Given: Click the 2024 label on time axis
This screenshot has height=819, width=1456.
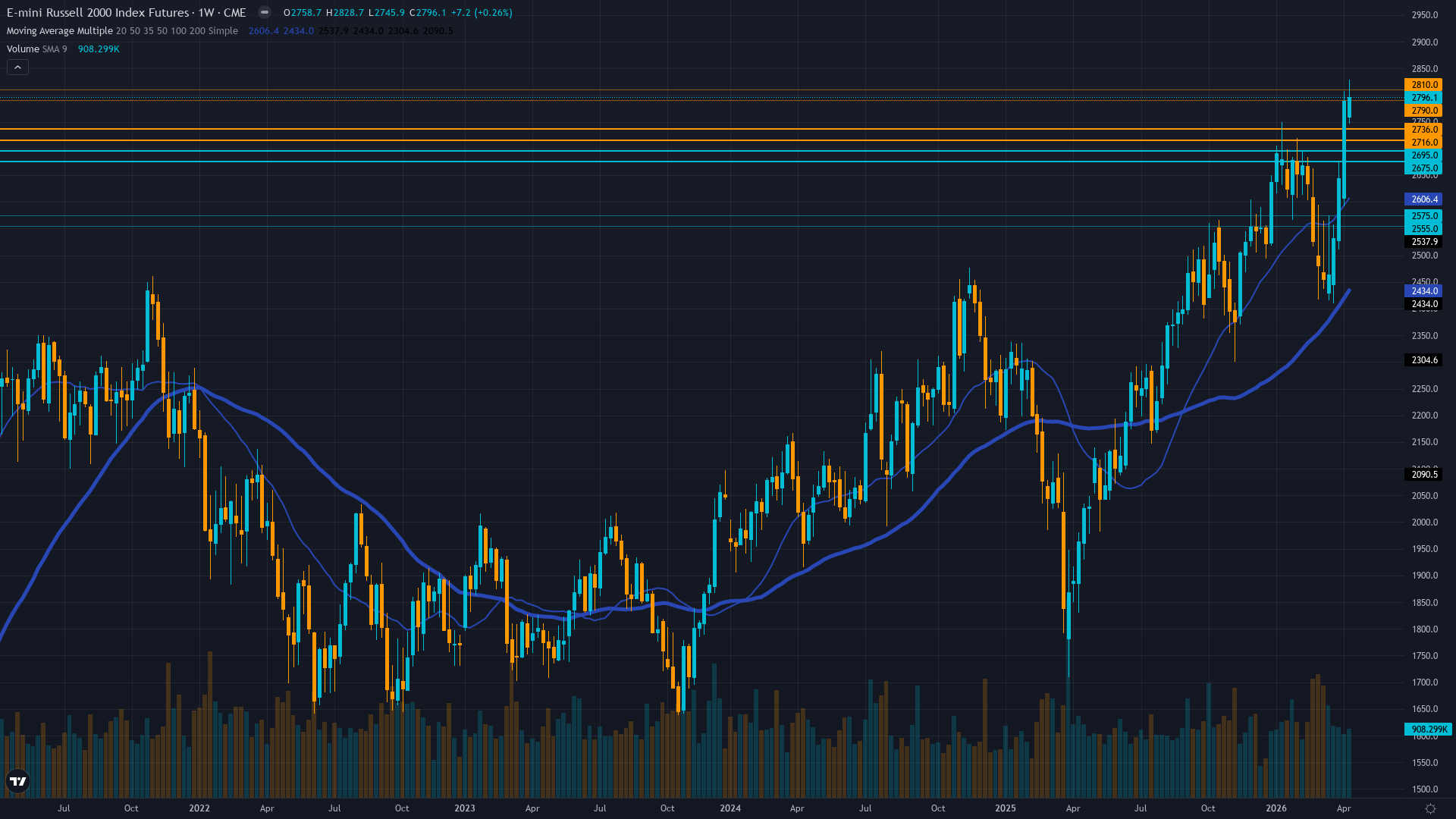Looking at the screenshot, I should pyautogui.click(x=730, y=808).
